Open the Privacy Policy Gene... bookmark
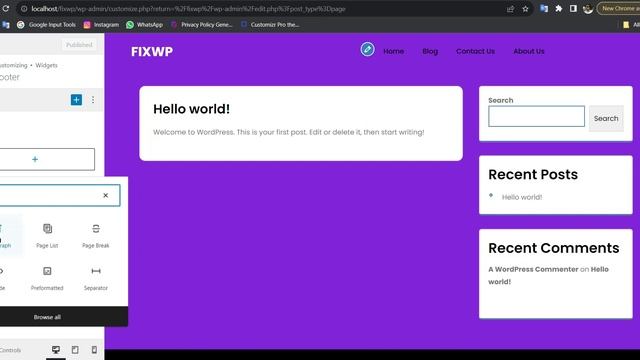The width and height of the screenshot is (640, 360). pyautogui.click(x=202, y=24)
